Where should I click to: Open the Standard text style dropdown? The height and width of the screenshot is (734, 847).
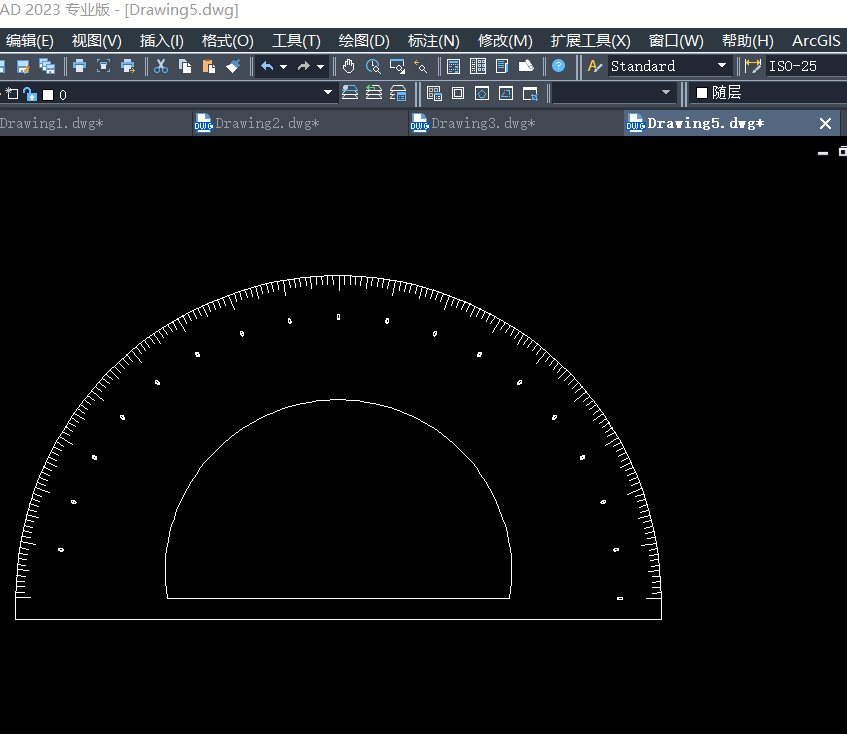[x=722, y=65]
